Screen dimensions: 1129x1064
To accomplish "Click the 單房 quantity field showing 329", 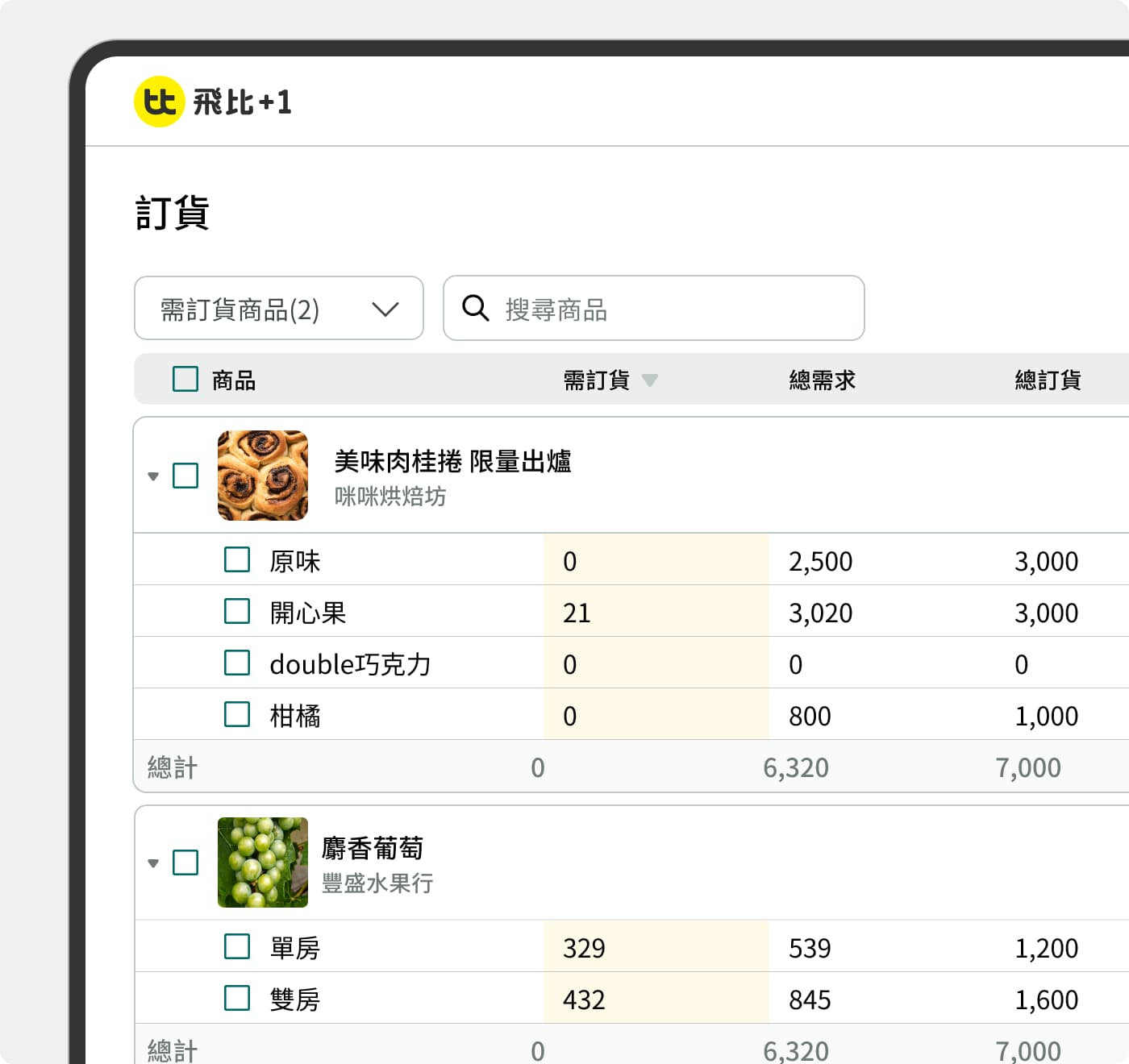I will (x=655, y=946).
